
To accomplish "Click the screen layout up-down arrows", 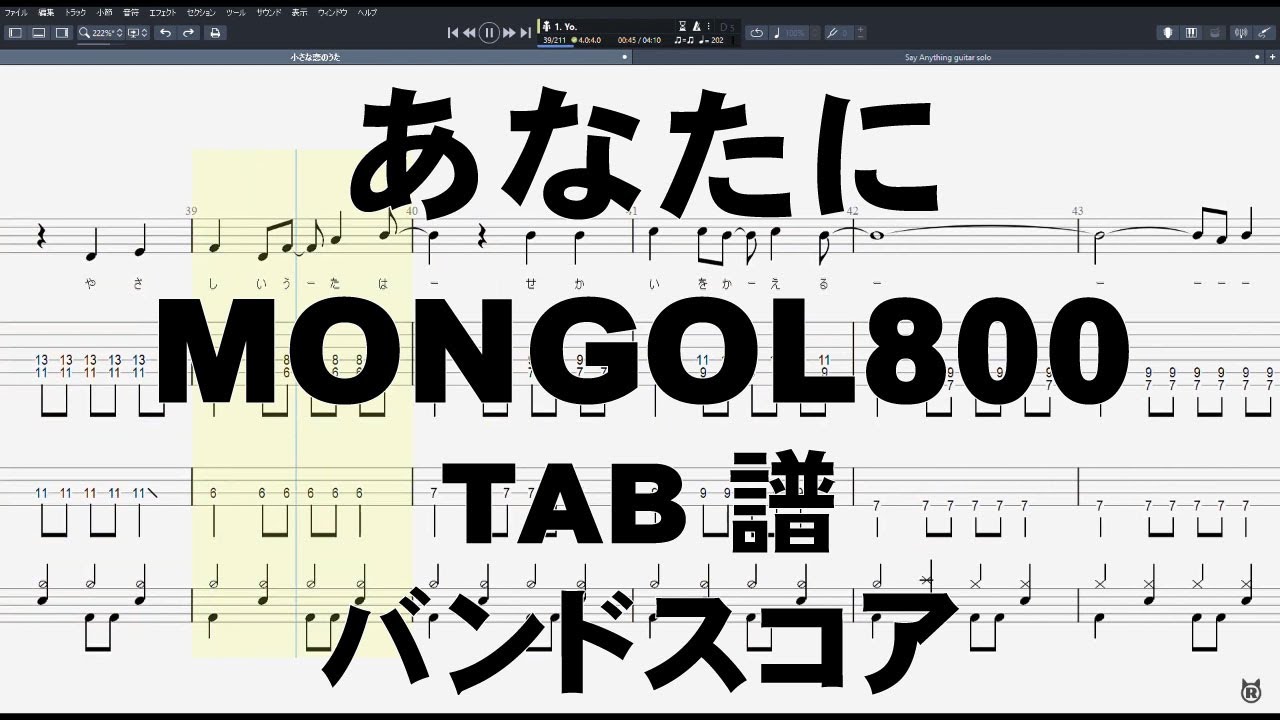I will (145, 33).
